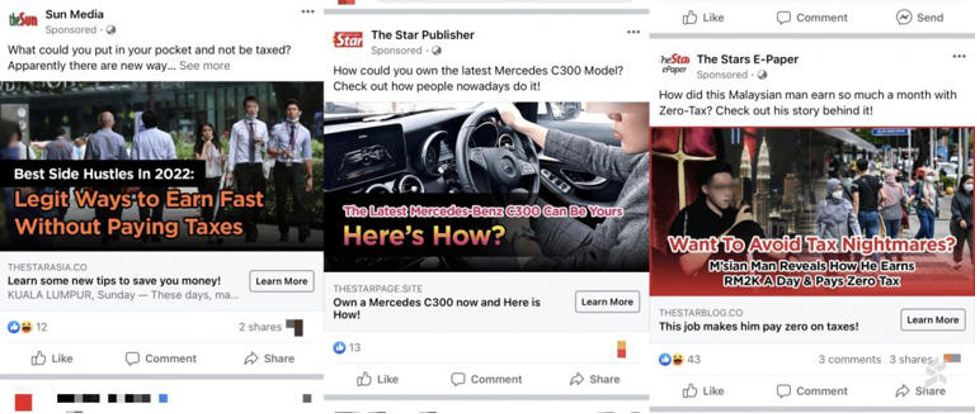Open options menu on Sun Media post
The height and width of the screenshot is (414, 977).
pyautogui.click(x=308, y=11)
